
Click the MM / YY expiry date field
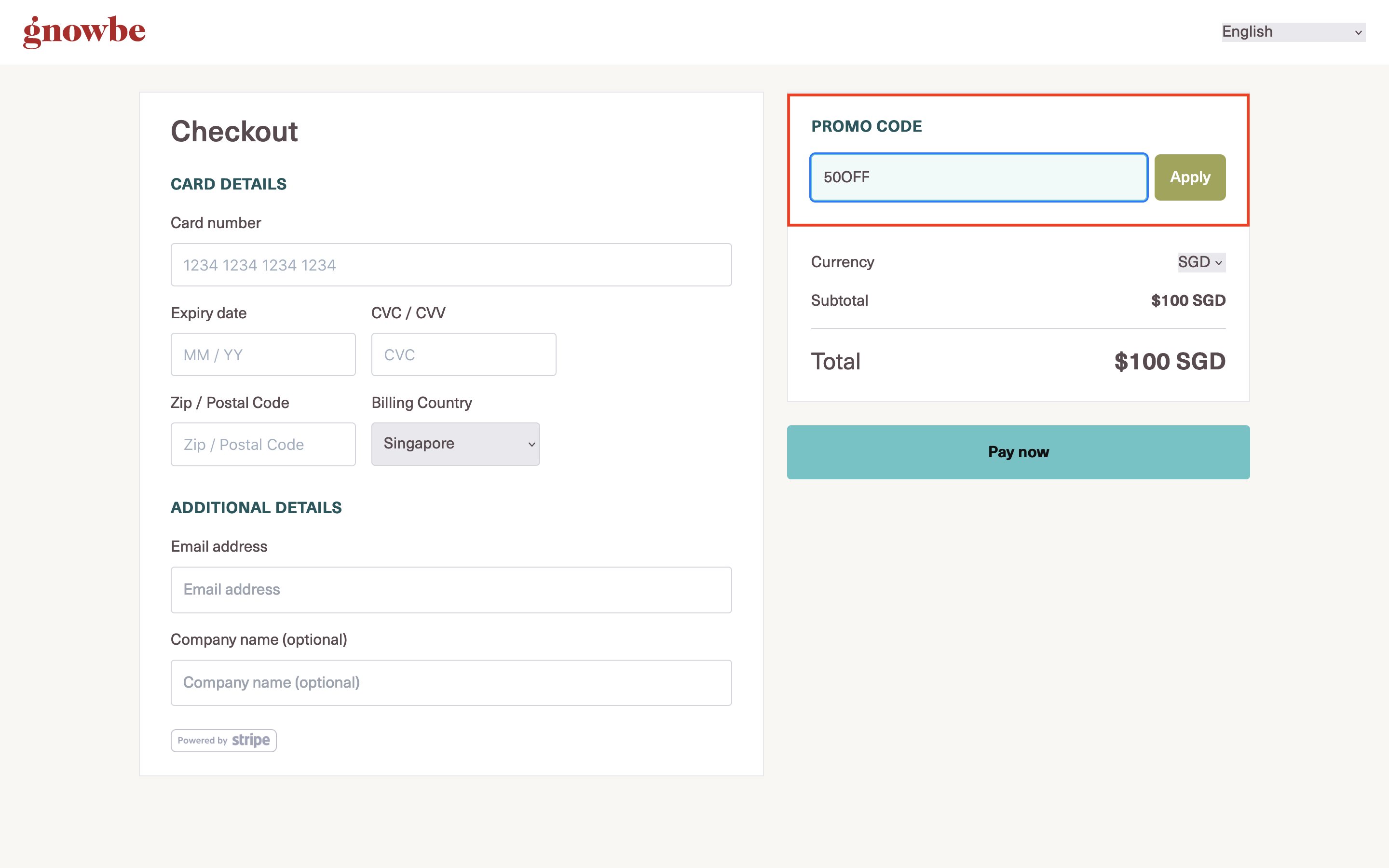263,355
